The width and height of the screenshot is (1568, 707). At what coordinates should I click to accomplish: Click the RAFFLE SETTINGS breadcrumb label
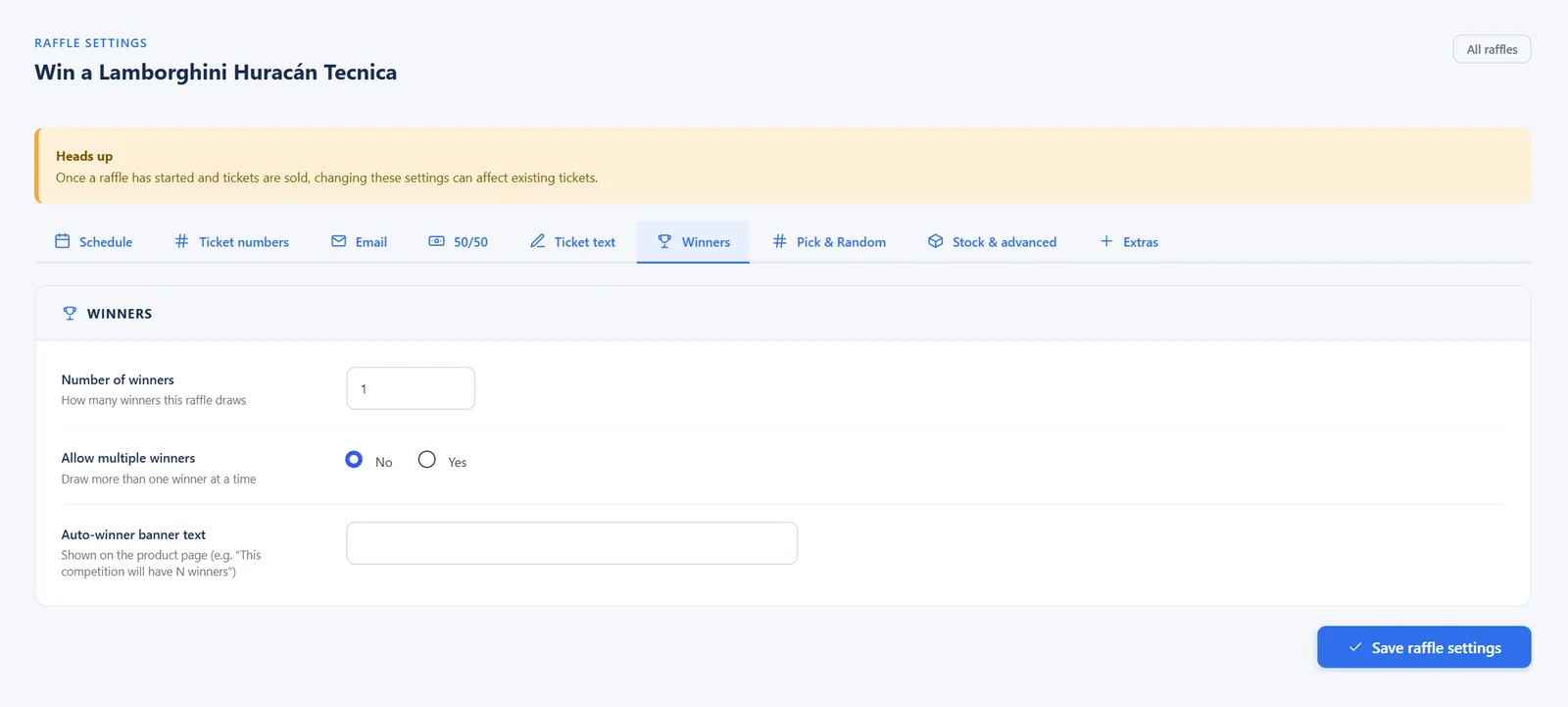[91, 43]
